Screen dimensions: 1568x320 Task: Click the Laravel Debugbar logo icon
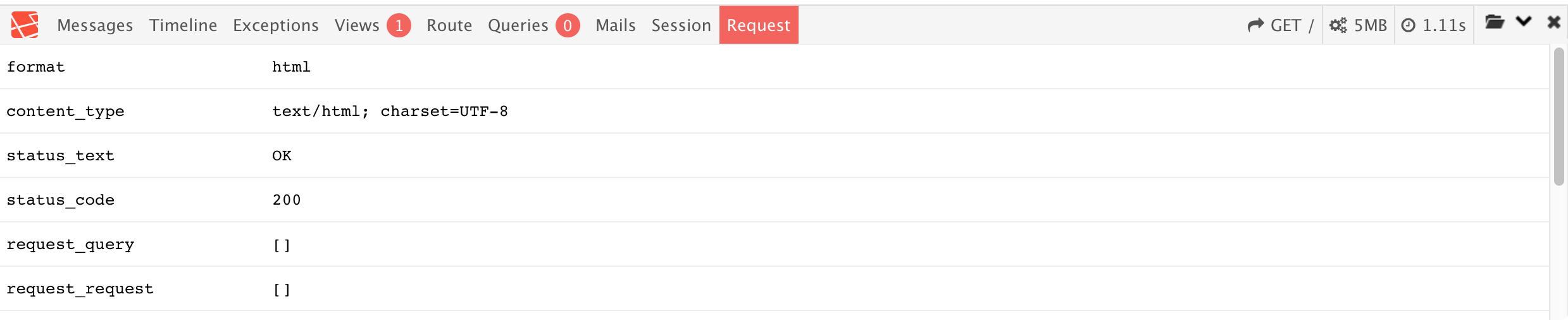[25, 25]
